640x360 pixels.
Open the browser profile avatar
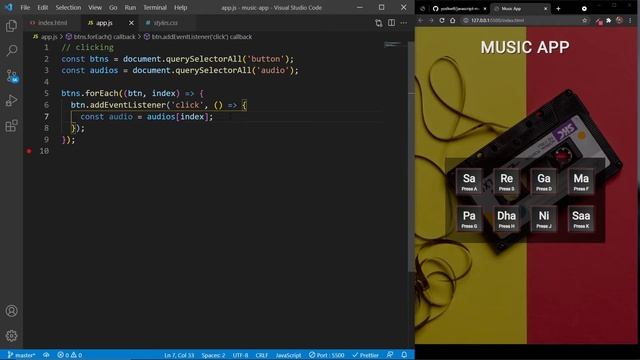pos(620,20)
